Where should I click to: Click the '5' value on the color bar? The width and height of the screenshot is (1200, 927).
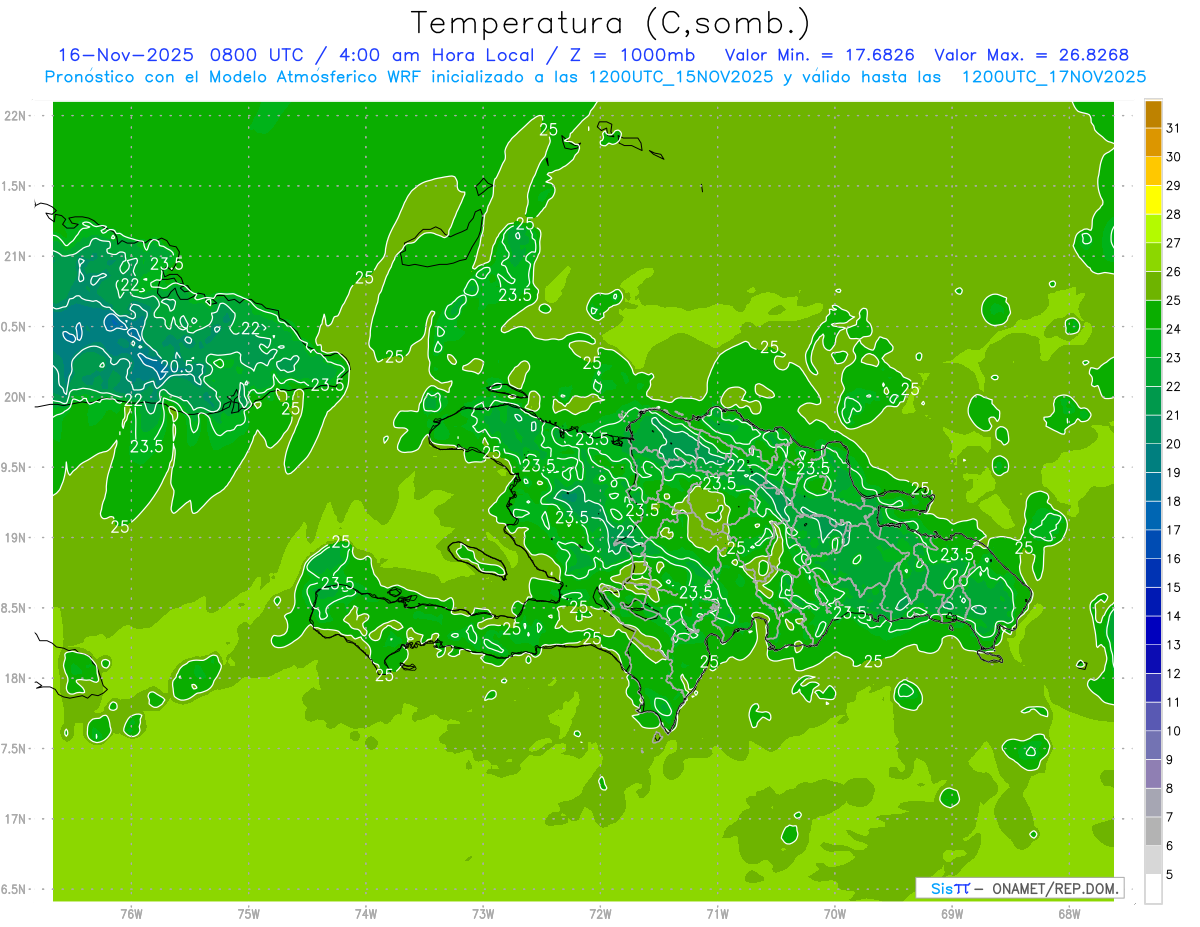point(1170,875)
